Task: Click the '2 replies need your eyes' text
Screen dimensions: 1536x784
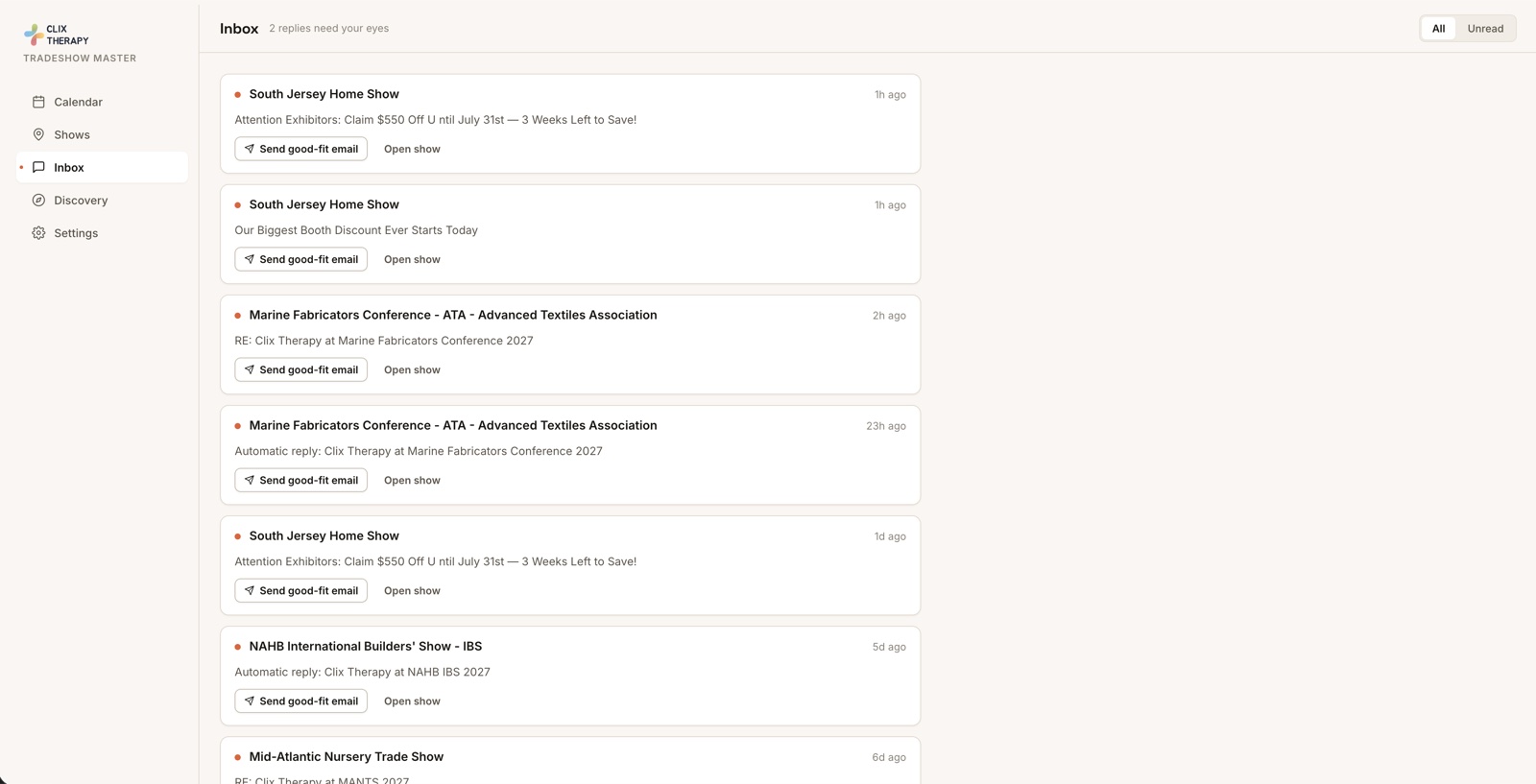Action: (329, 29)
